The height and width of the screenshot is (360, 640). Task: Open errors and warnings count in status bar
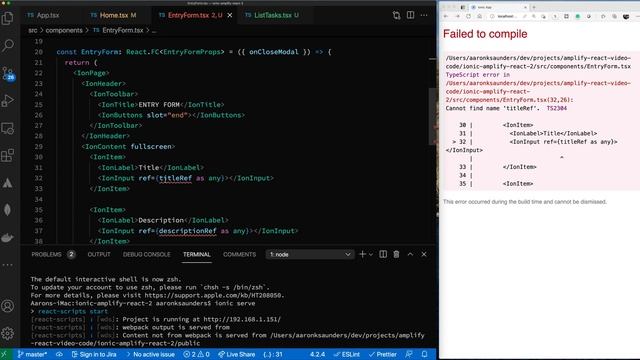pos(196,354)
